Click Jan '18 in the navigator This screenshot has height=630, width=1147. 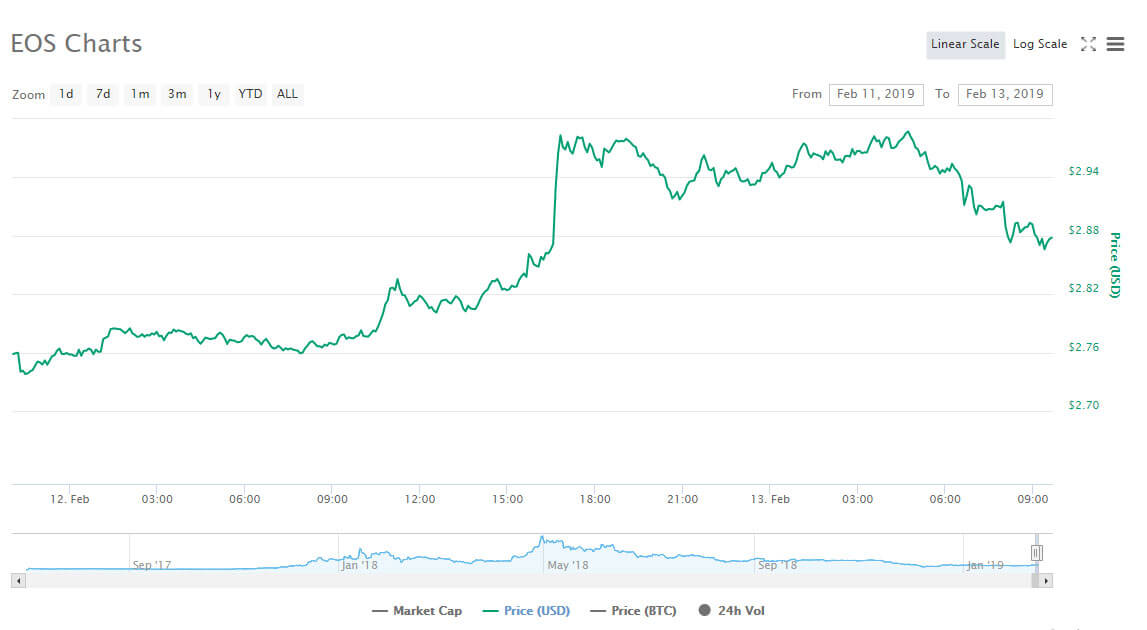pyautogui.click(x=359, y=565)
